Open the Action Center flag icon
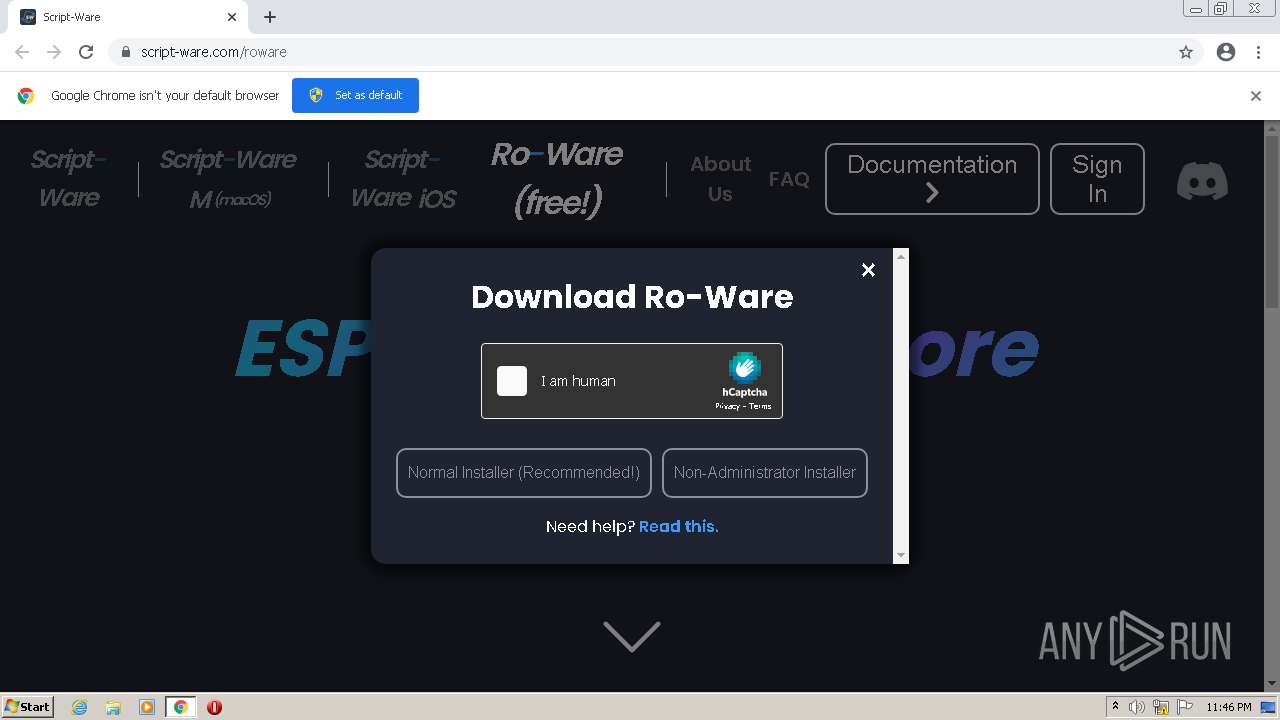The image size is (1280, 720). pyautogui.click(x=1184, y=707)
